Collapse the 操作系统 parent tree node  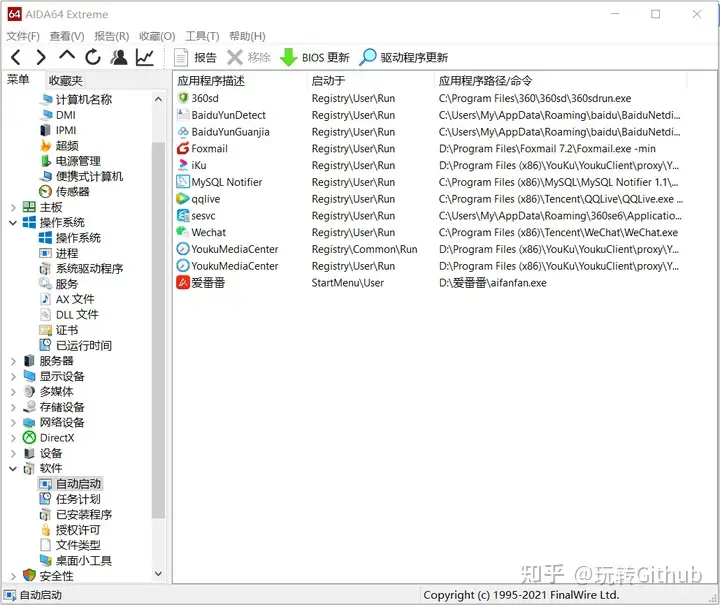click(13, 223)
